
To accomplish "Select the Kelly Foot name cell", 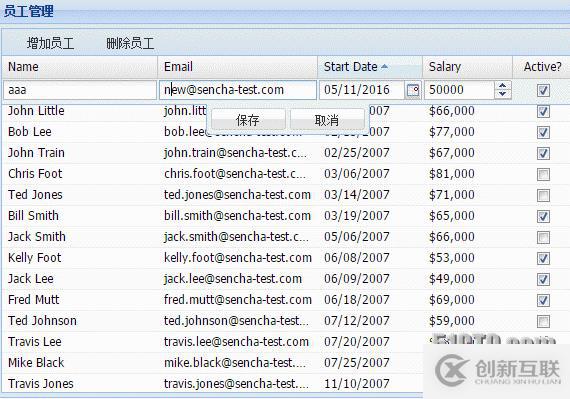I will coord(35,258).
